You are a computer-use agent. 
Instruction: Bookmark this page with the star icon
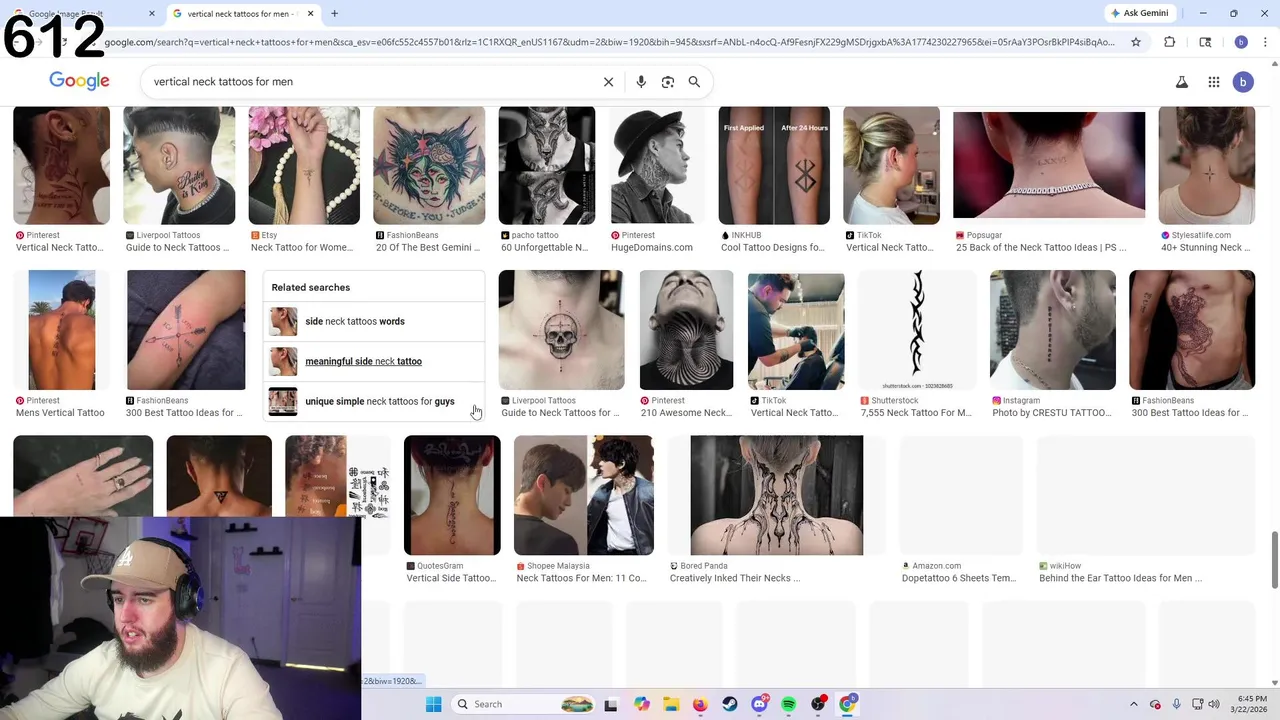[1136, 42]
